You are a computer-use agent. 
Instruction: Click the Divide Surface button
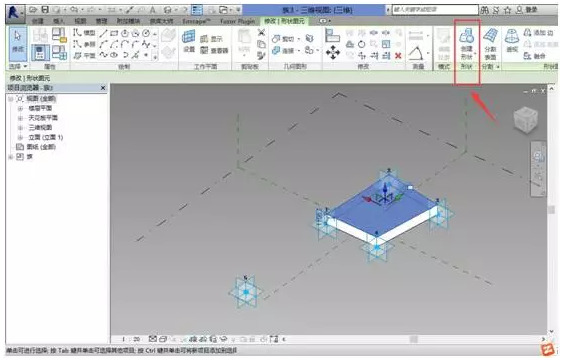tap(490, 44)
